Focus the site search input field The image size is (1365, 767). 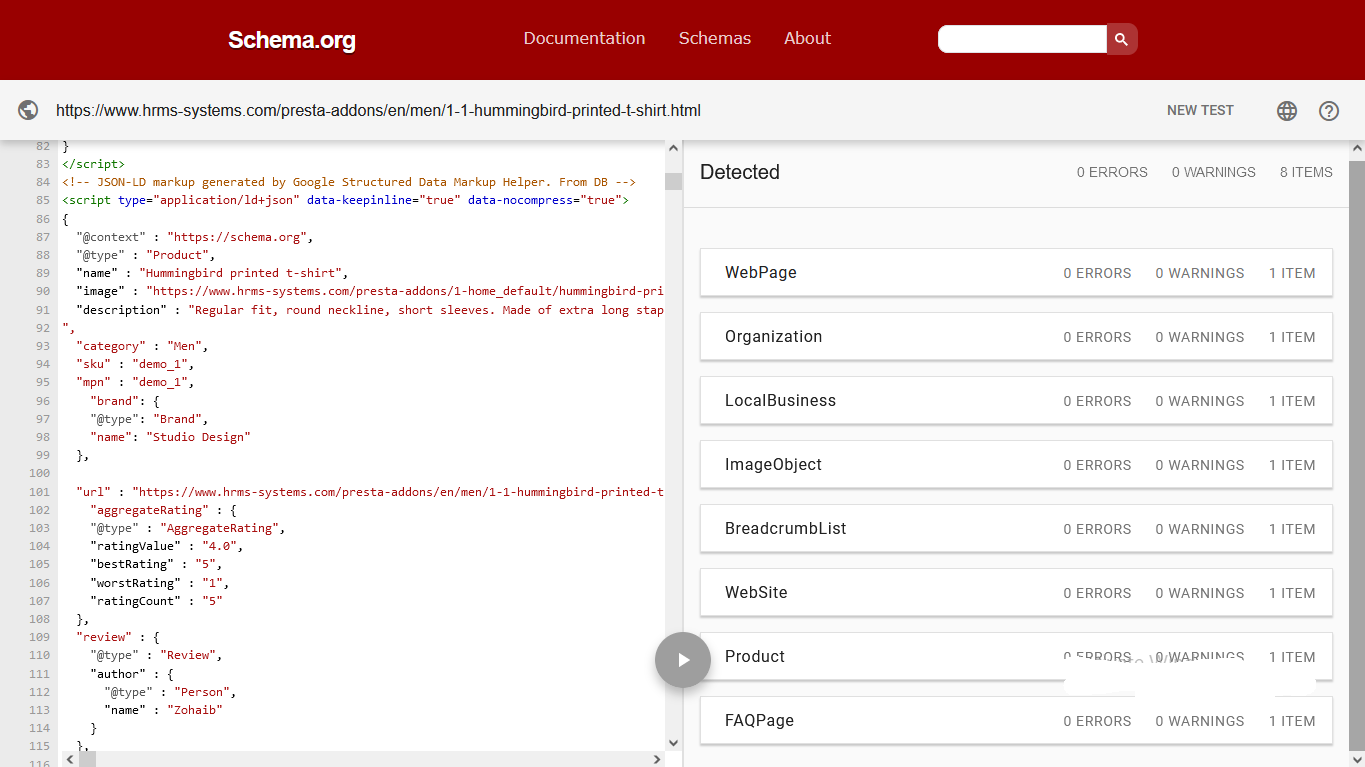tap(1022, 39)
